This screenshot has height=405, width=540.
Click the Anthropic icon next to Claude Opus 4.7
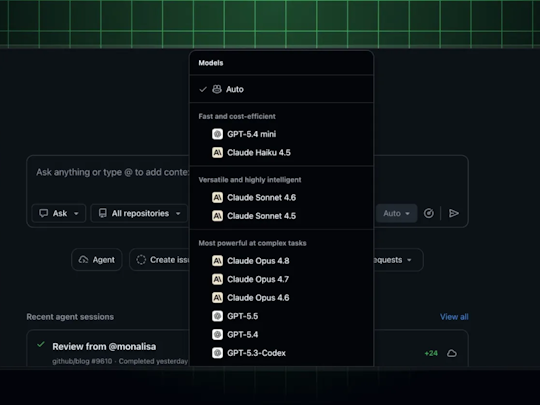[x=217, y=279]
